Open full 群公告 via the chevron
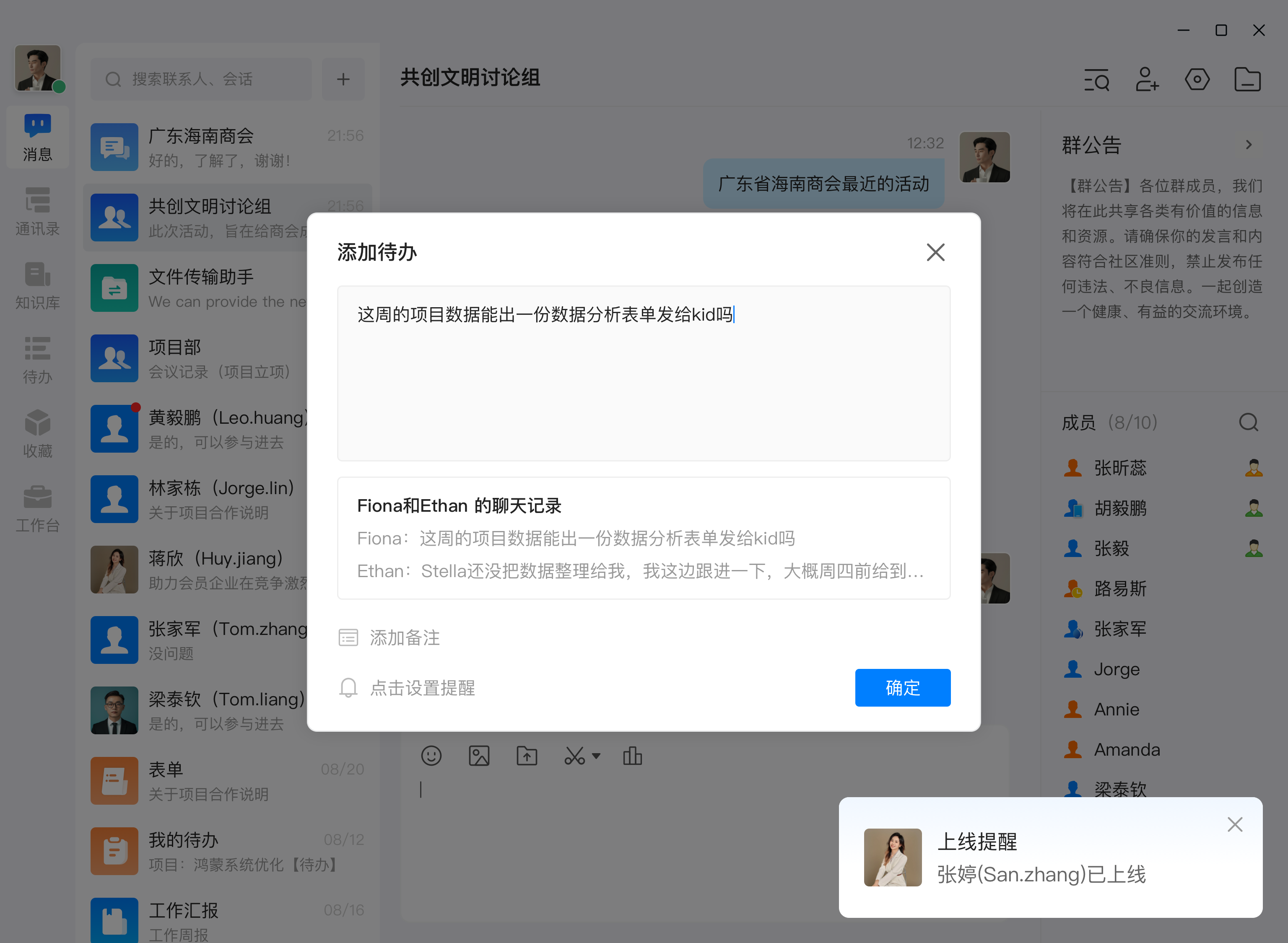Screen dimensions: 1288x943 point(1248,145)
